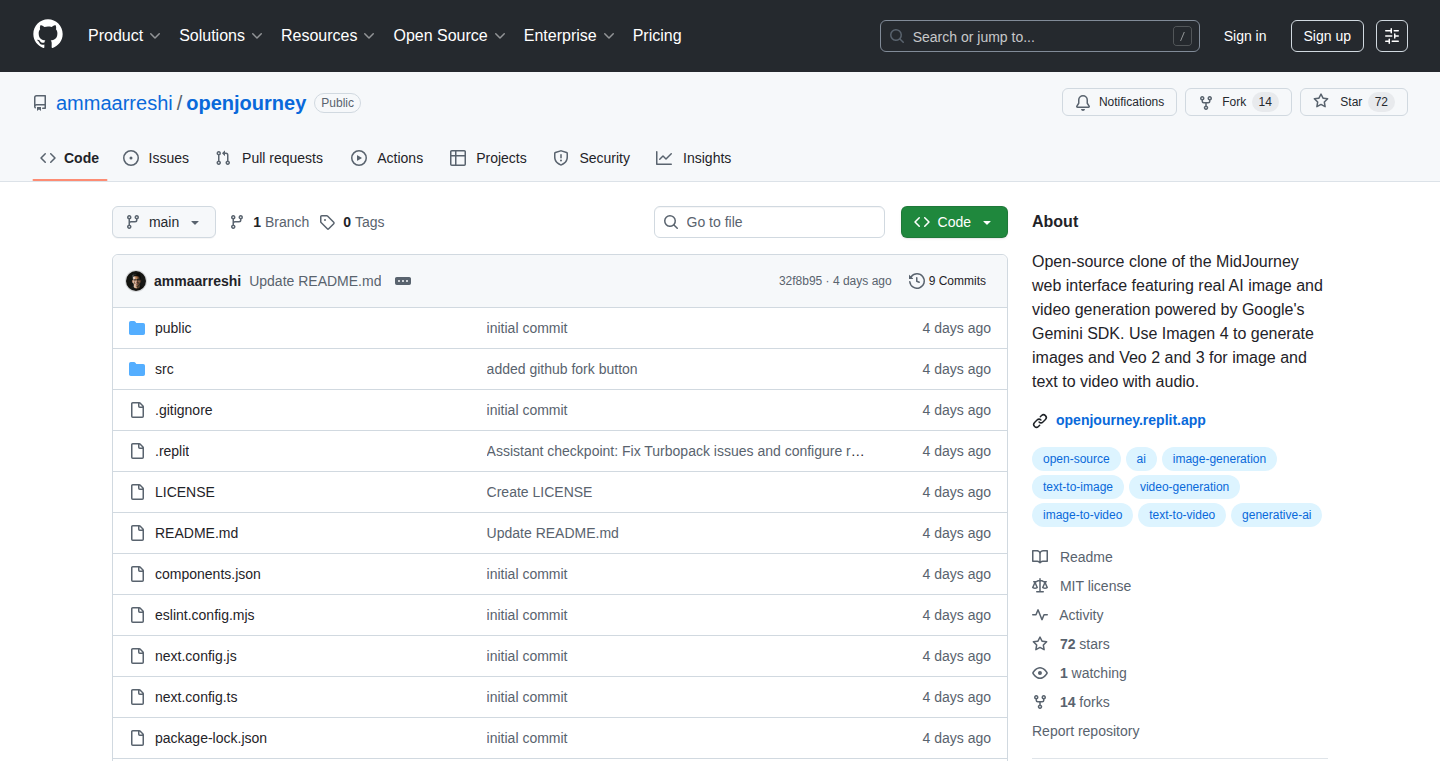Click the scale icon next to MIT license

tap(1040, 586)
